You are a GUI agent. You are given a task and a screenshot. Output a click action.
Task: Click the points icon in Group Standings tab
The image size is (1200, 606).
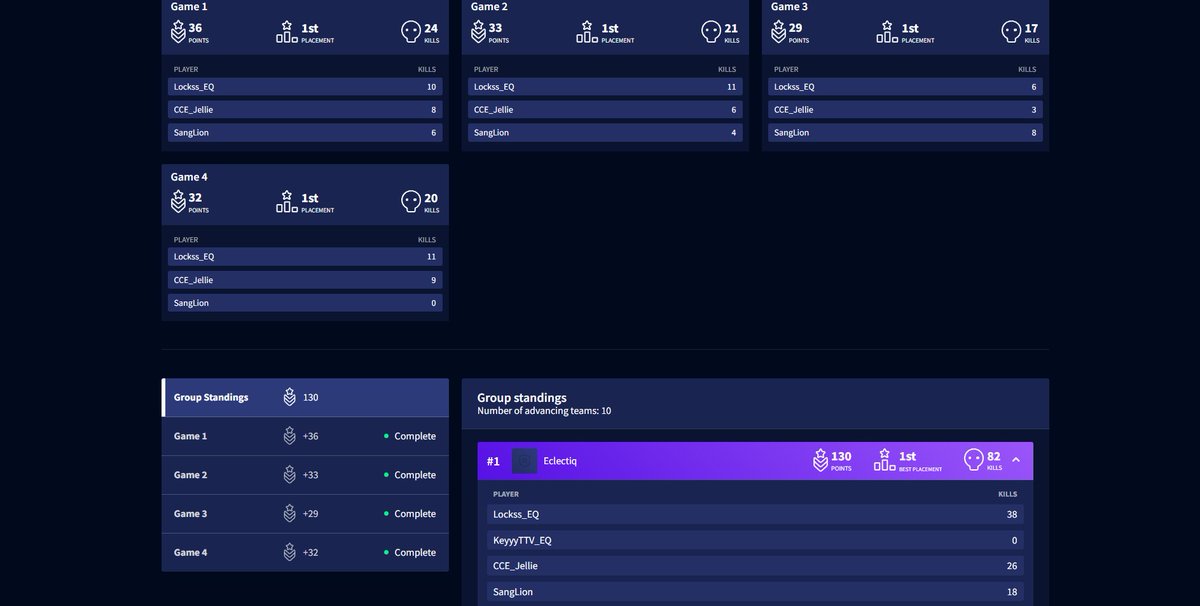pos(289,397)
